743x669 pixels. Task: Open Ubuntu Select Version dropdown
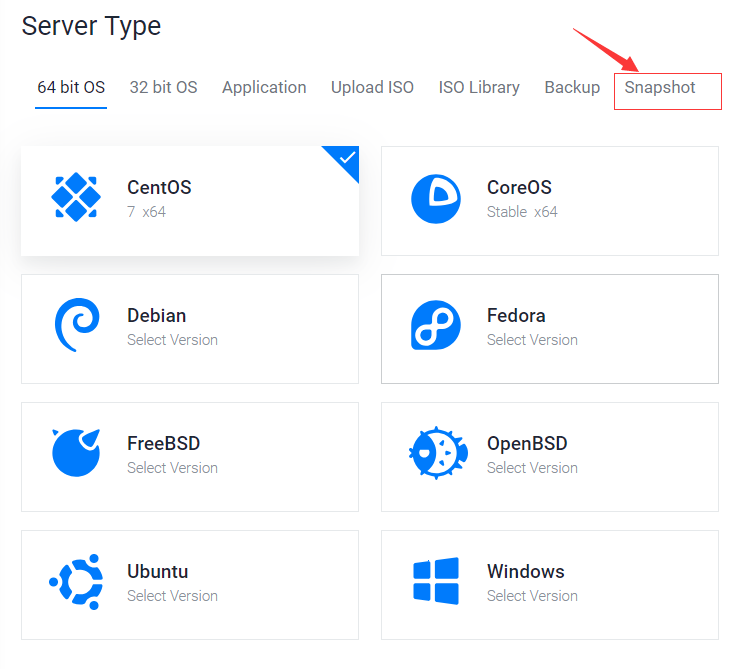pyautogui.click(x=172, y=596)
